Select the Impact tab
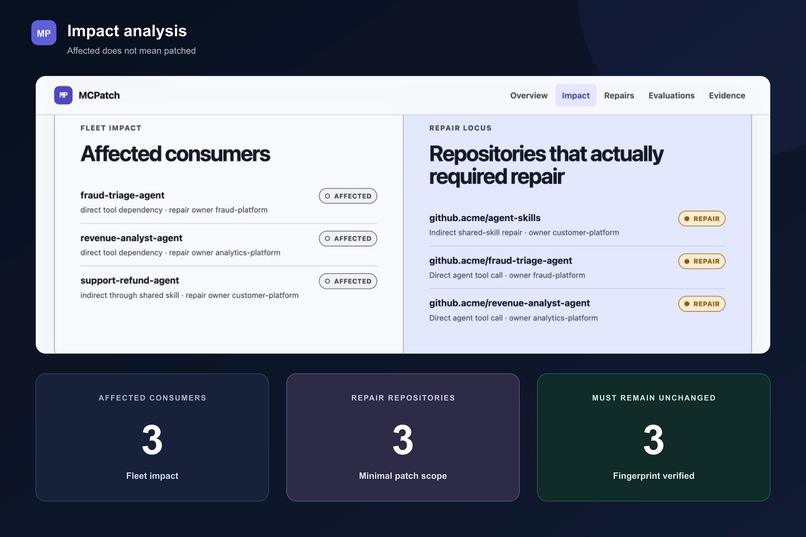 click(x=576, y=96)
